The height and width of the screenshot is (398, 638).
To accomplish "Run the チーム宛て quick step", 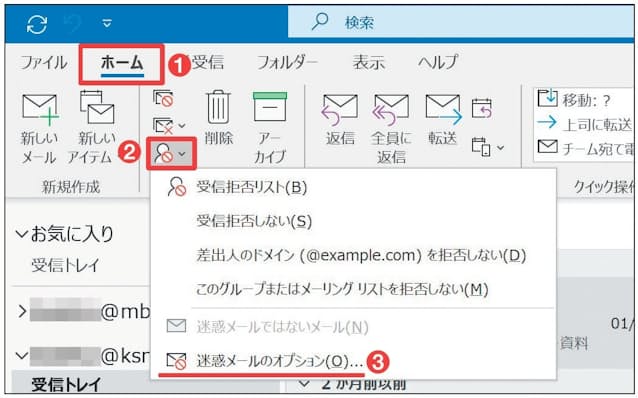I will (x=585, y=149).
